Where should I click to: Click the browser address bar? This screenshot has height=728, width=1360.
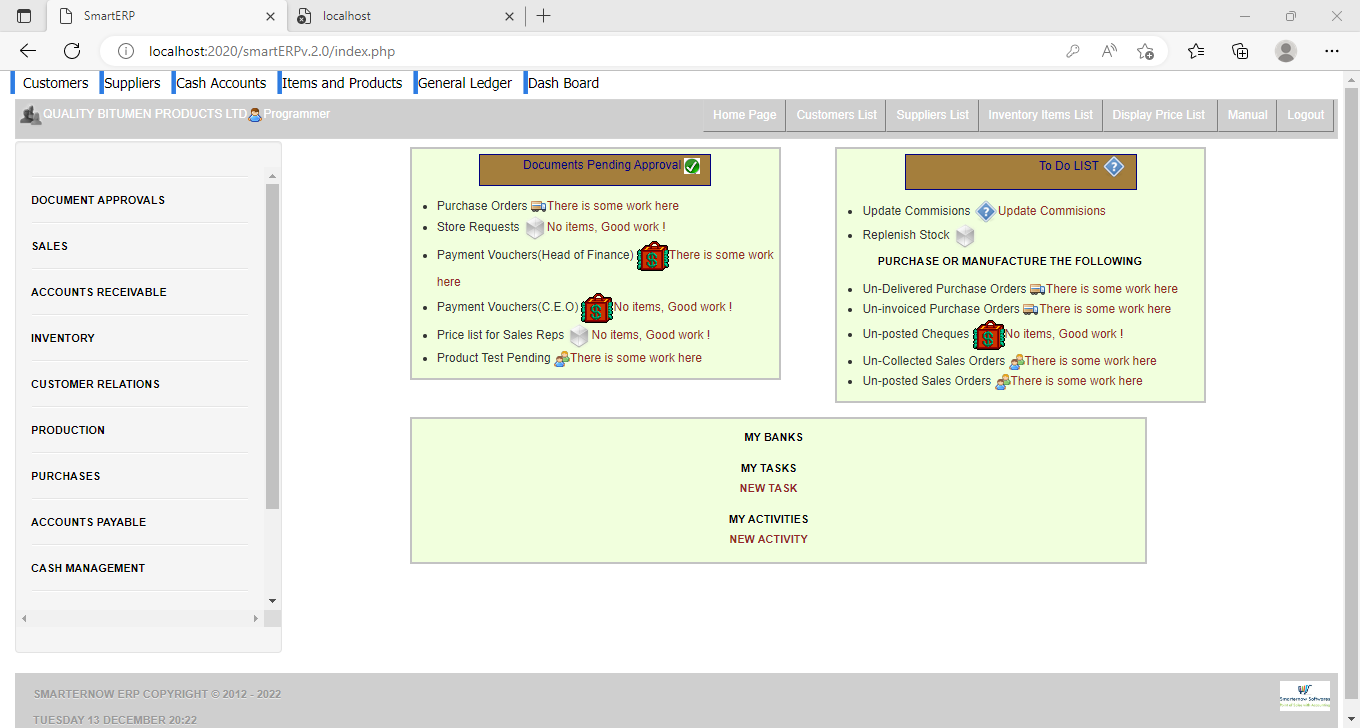(600, 51)
